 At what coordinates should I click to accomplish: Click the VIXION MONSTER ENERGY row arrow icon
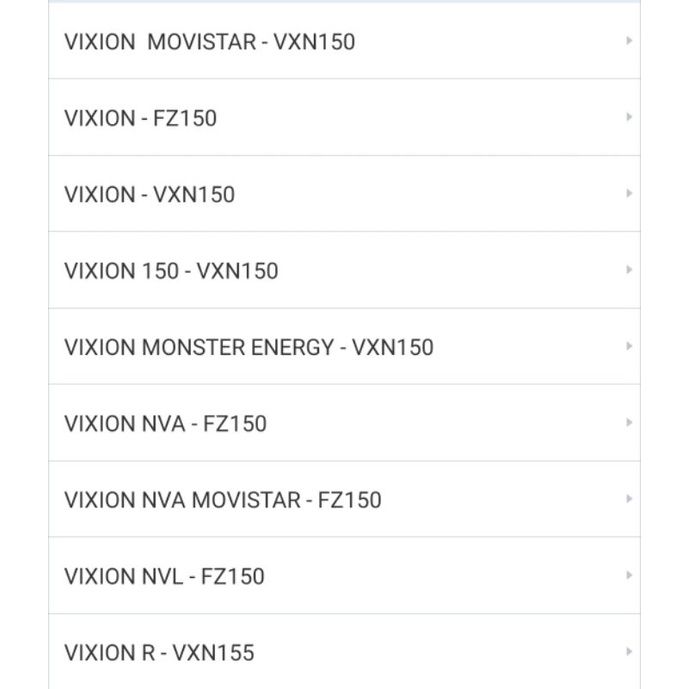pos(629,346)
